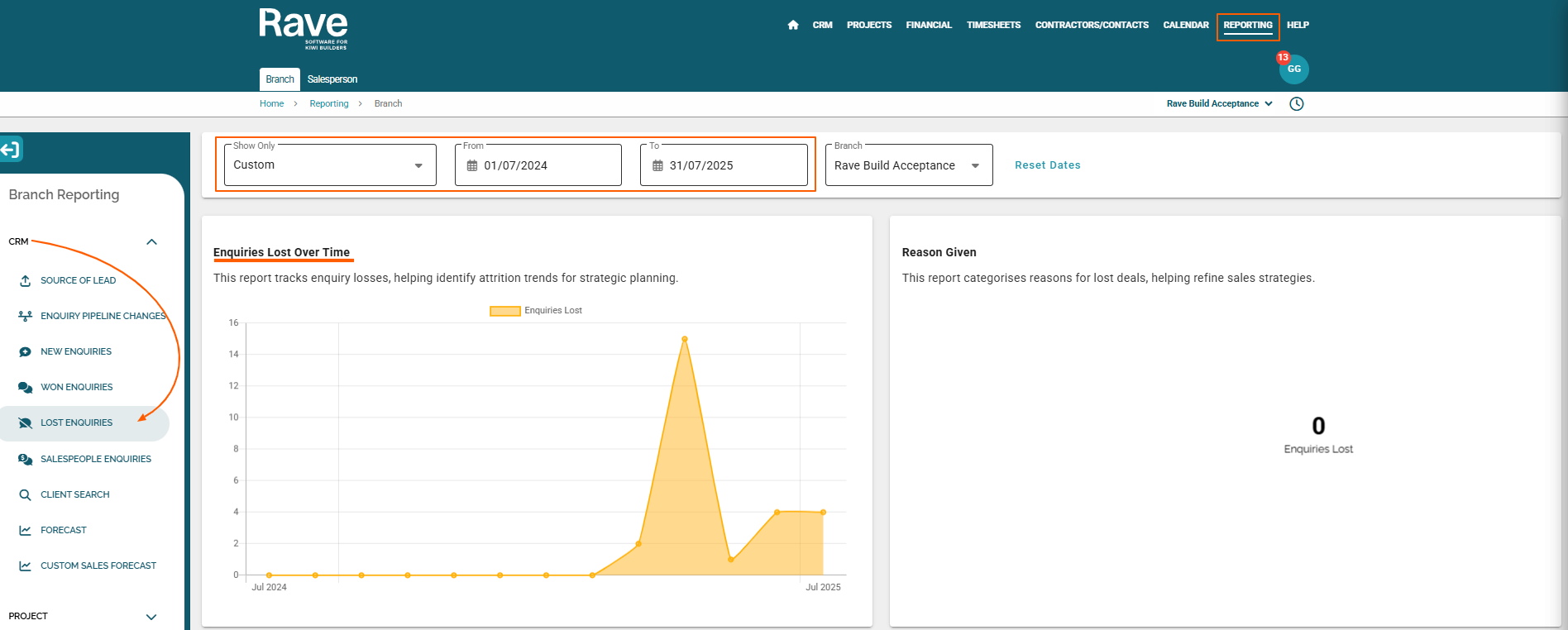
Task: Click the Lost Enquiries crossed-out icon
Action: pyautogui.click(x=26, y=423)
